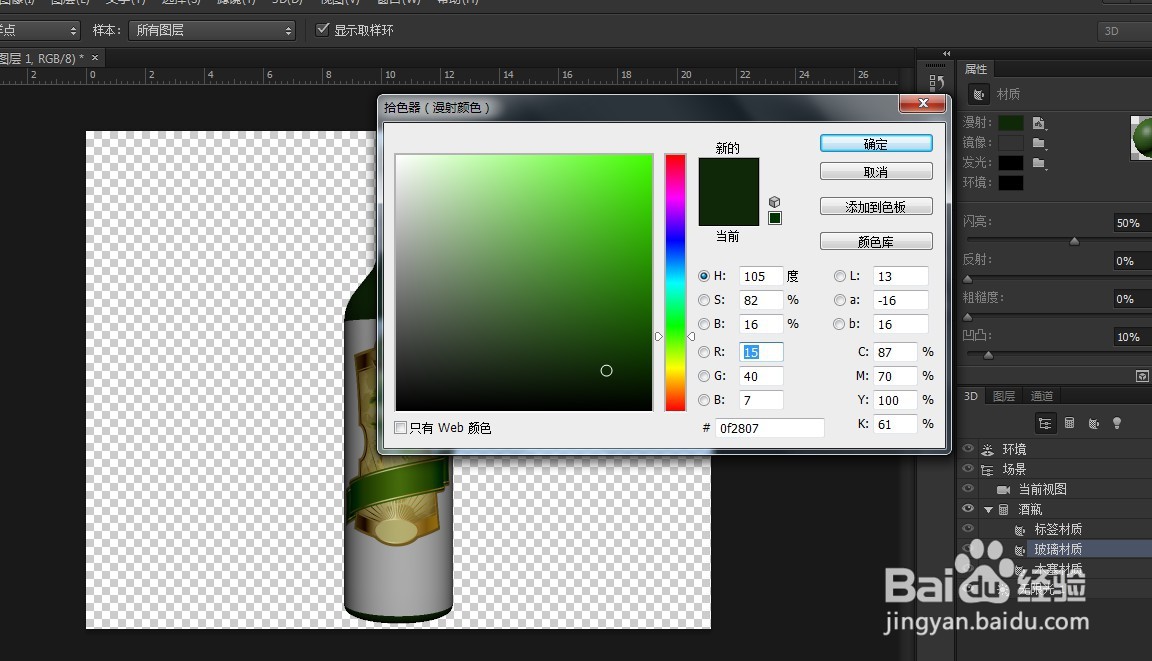The image size is (1152, 661).
Task: Click the 添加到色板 button
Action: (876, 207)
